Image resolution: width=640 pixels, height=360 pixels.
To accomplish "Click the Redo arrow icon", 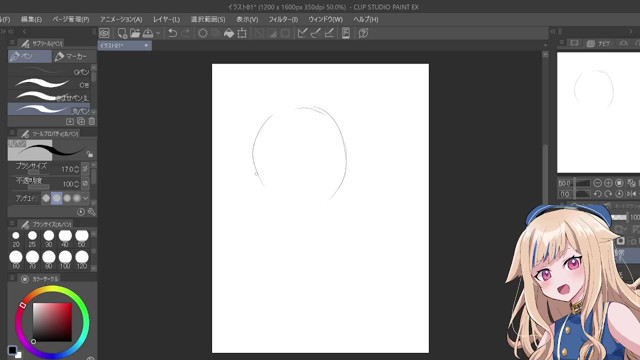I will (186, 33).
